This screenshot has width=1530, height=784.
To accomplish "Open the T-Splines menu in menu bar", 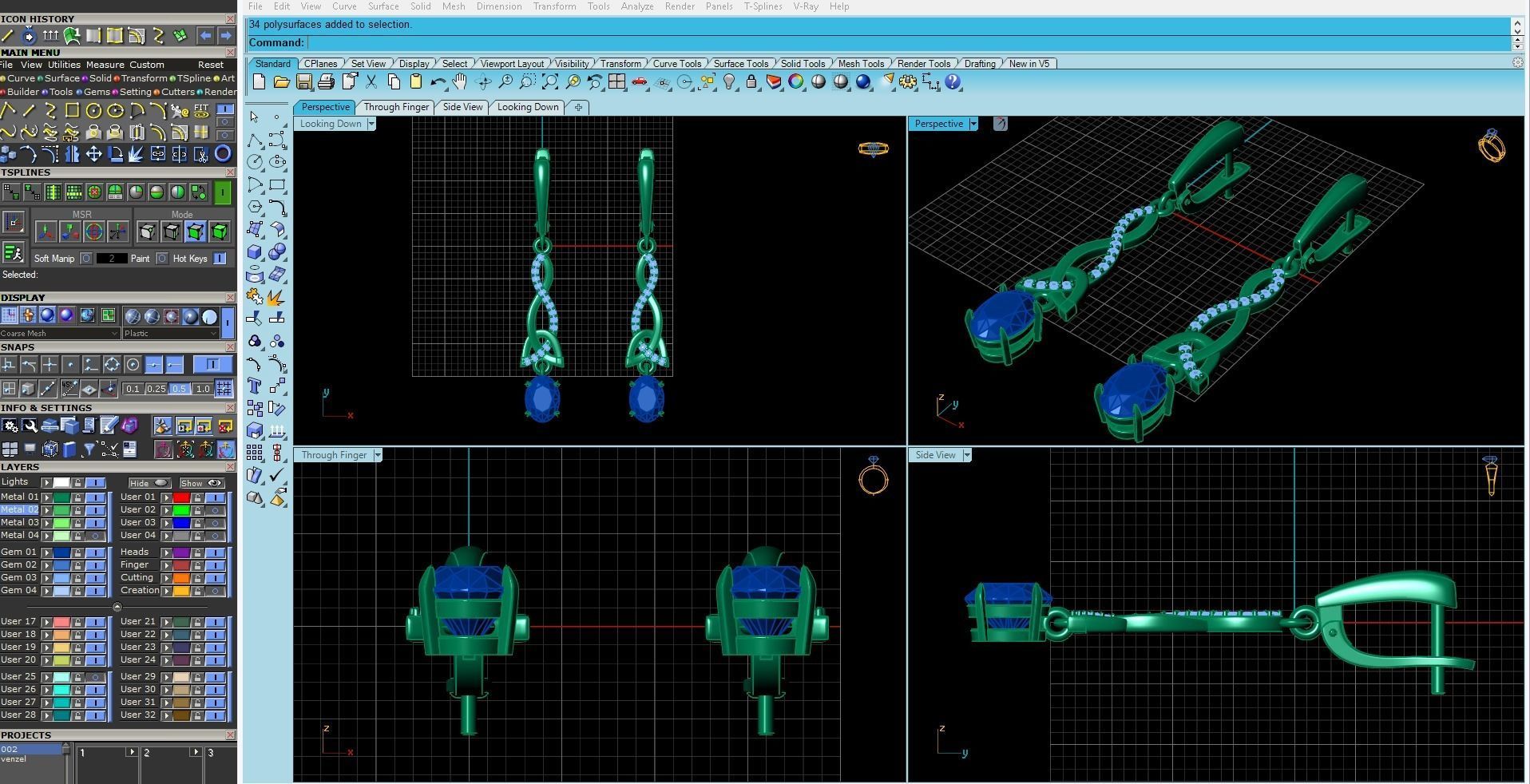I will pos(763,6).
